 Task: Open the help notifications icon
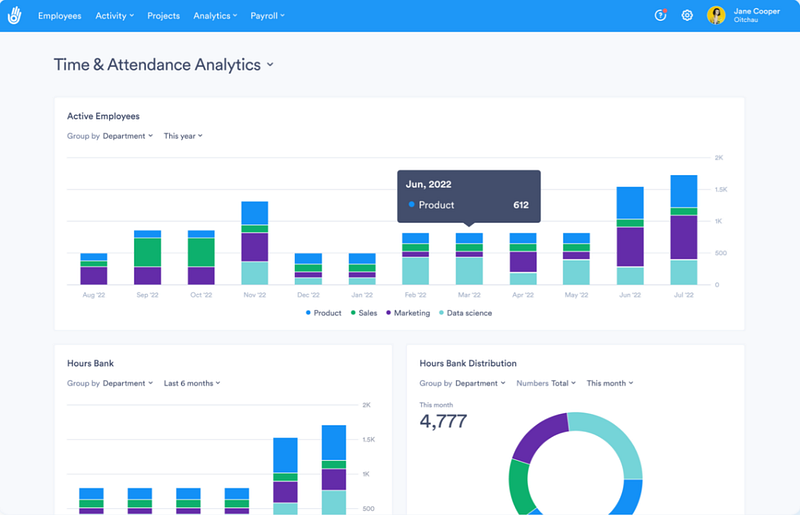click(x=660, y=15)
